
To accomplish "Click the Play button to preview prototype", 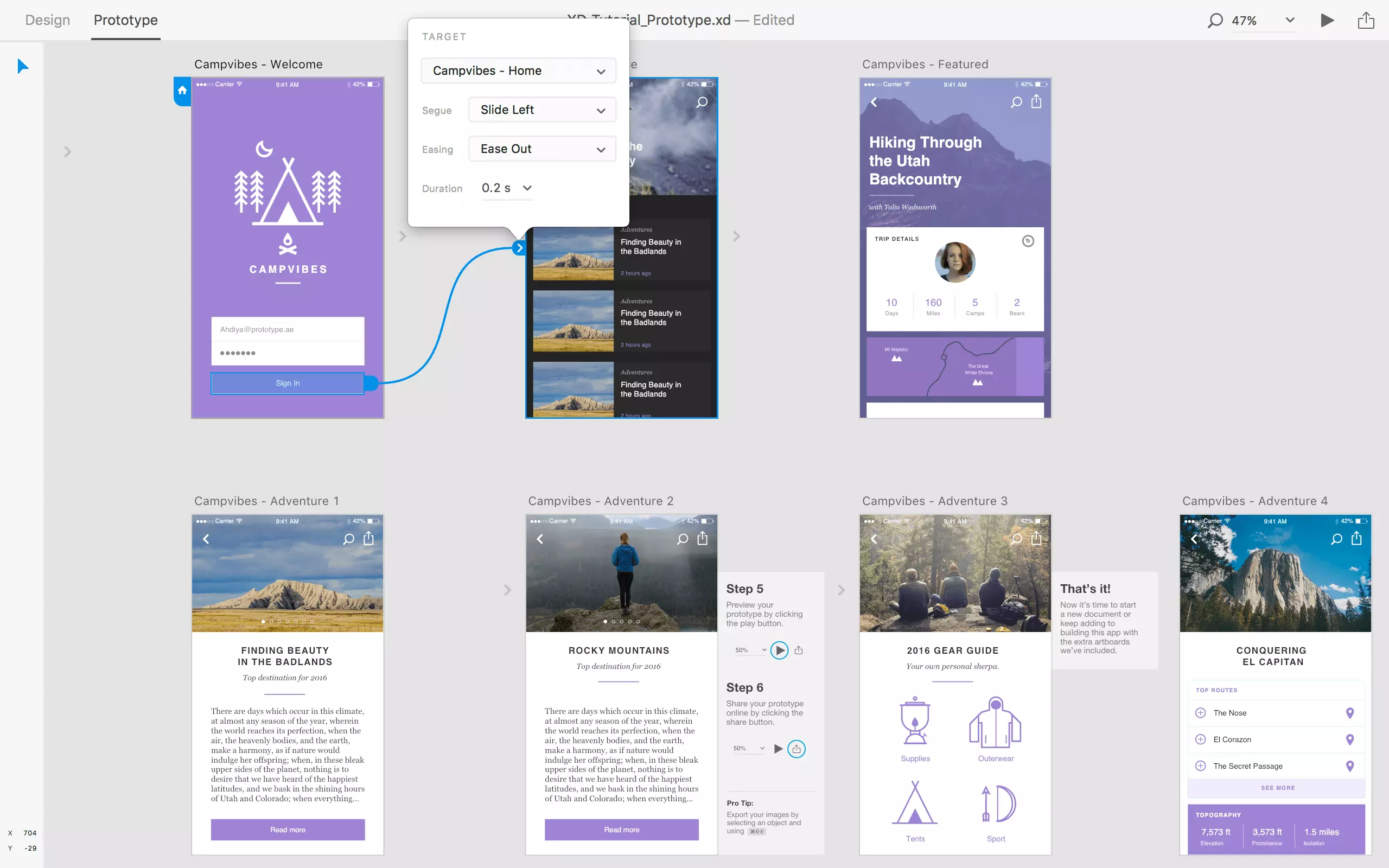I will pyautogui.click(x=1328, y=19).
